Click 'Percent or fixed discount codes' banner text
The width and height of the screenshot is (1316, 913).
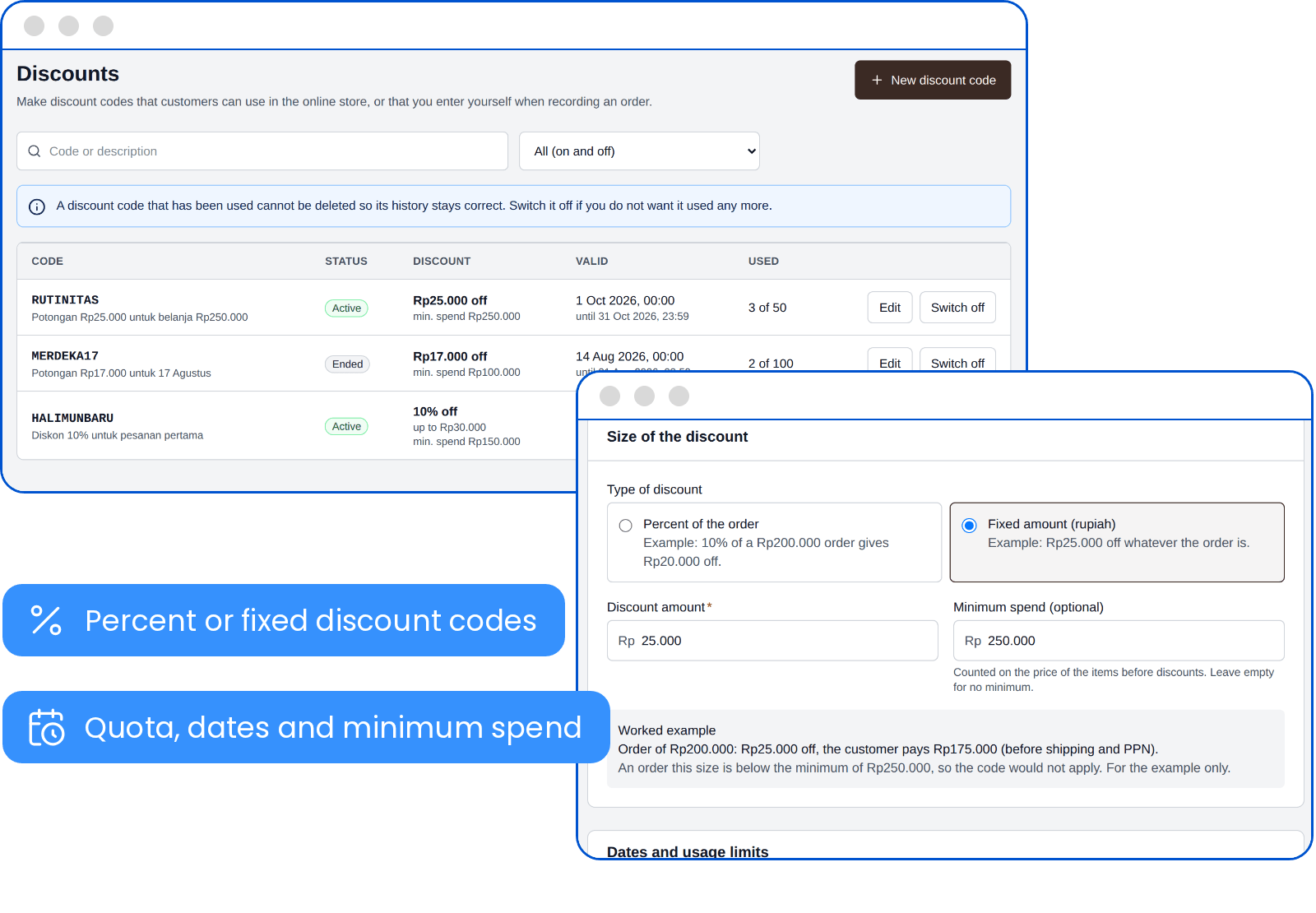pyautogui.click(x=311, y=620)
